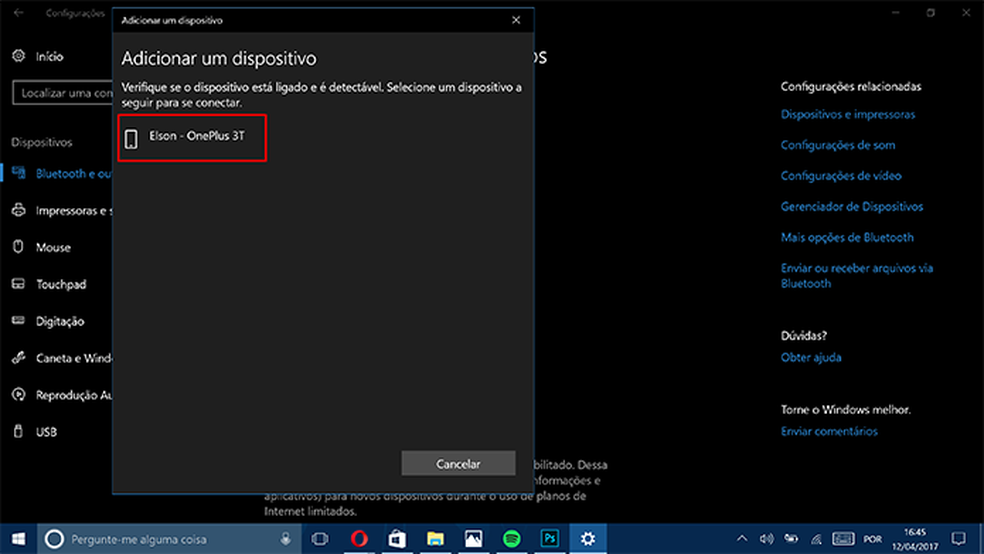Image resolution: width=984 pixels, height=554 pixels.
Task: Click the volume icon in tray
Action: [x=766, y=539]
